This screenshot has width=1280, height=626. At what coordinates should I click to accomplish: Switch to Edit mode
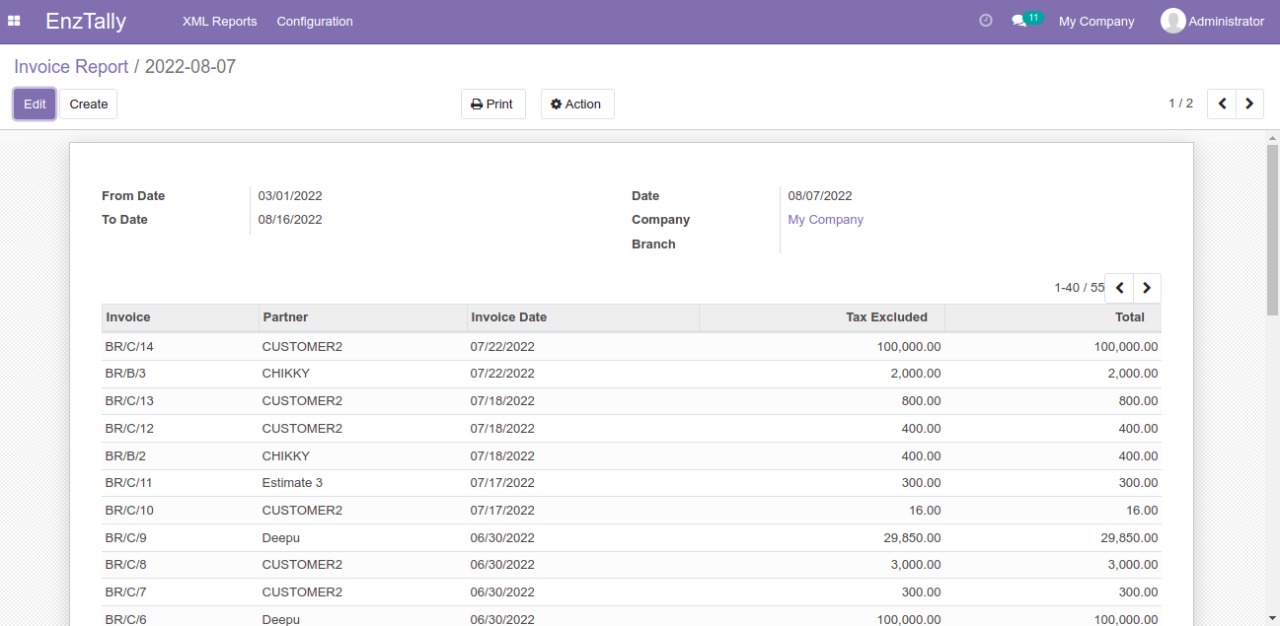pyautogui.click(x=33, y=103)
